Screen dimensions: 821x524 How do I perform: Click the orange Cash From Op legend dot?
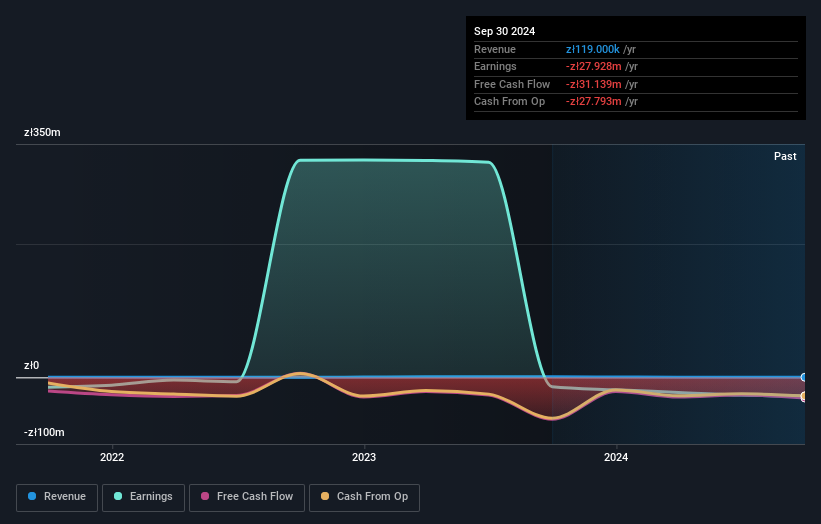(x=325, y=496)
